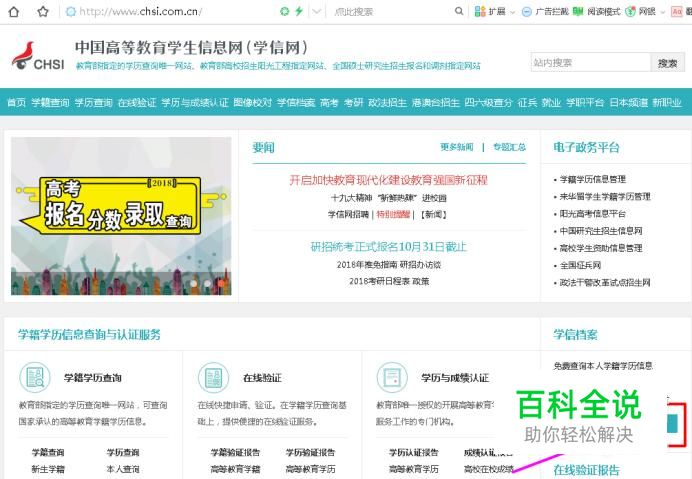This screenshot has height=479, width=692.
Task: Open the 扩展 extensions icon
Action: (480, 11)
